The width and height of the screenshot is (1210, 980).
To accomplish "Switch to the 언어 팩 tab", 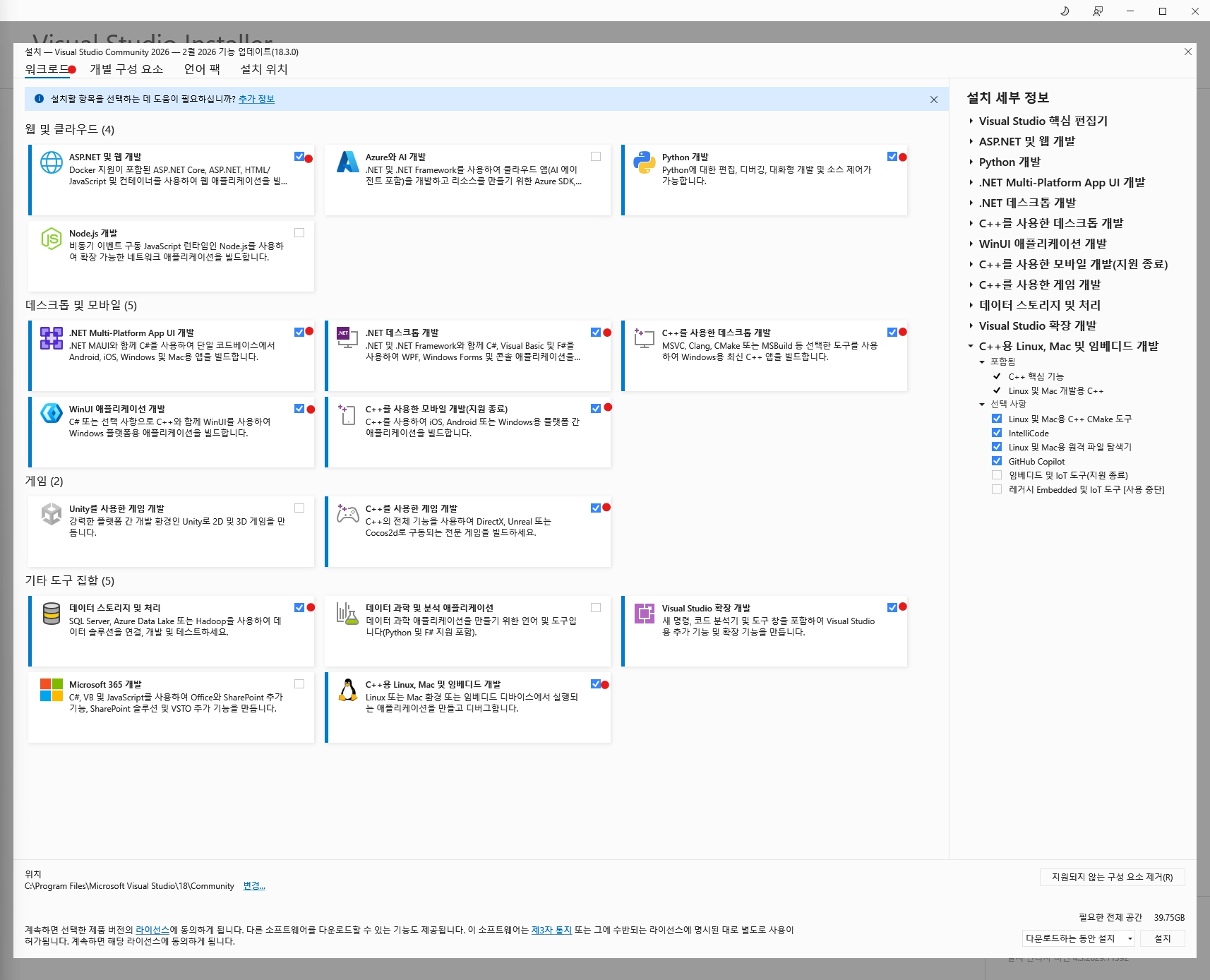I will (202, 69).
